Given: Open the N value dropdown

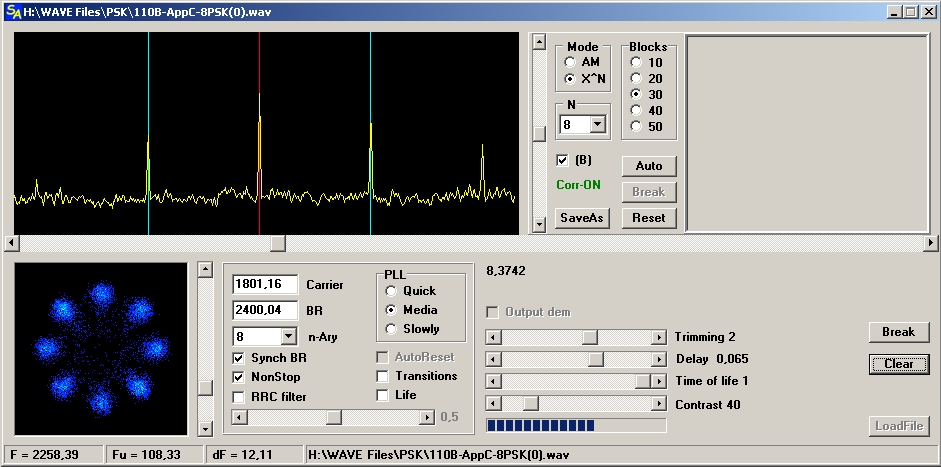Looking at the screenshot, I should pos(598,125).
